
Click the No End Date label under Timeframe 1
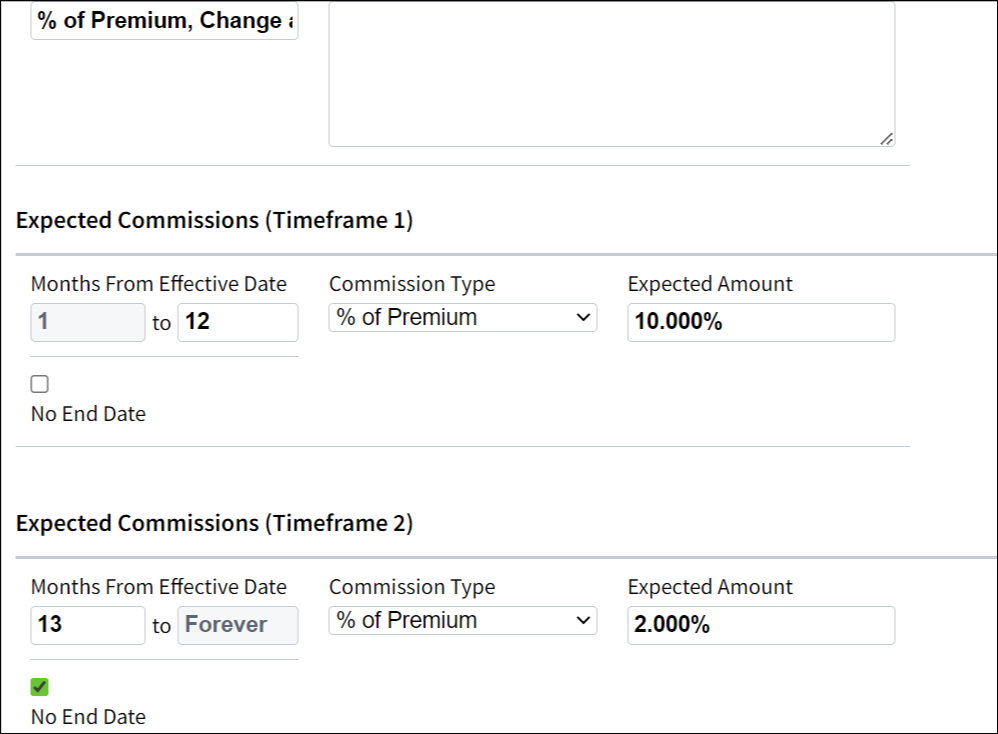click(x=86, y=413)
